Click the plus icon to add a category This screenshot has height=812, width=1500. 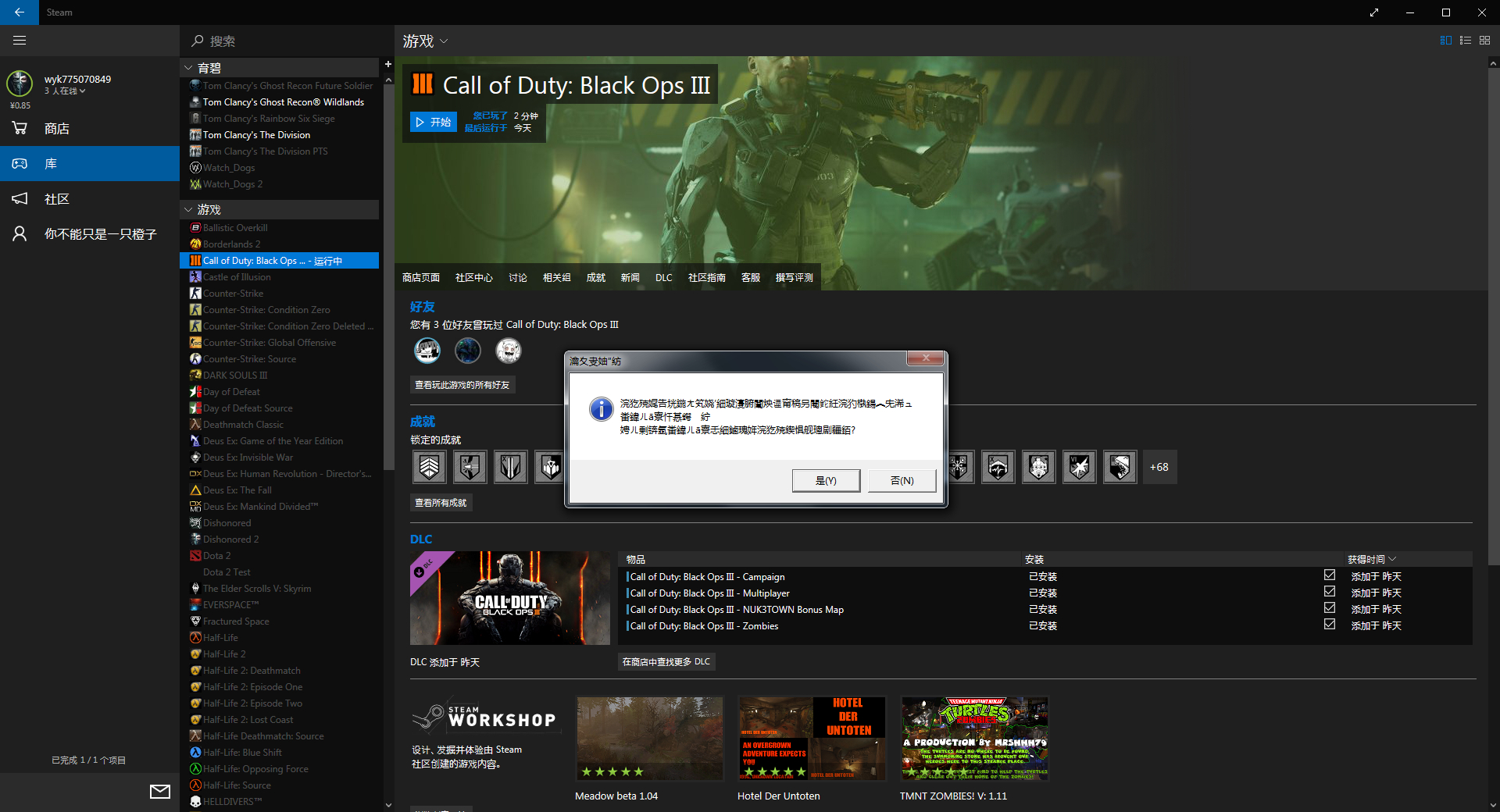pyautogui.click(x=387, y=64)
